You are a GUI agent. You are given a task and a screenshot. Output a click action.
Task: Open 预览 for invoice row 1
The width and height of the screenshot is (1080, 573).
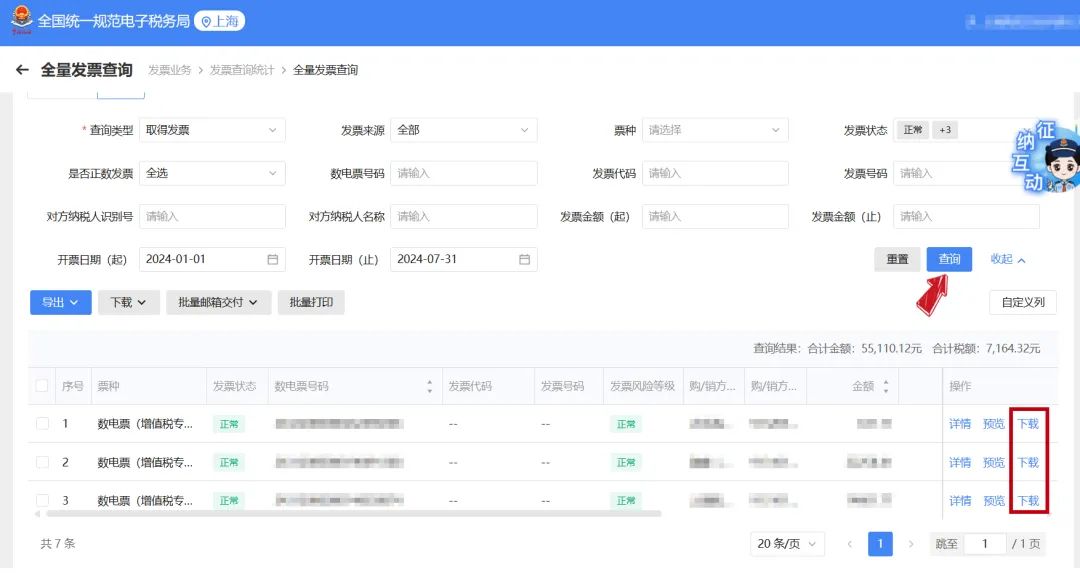point(993,424)
